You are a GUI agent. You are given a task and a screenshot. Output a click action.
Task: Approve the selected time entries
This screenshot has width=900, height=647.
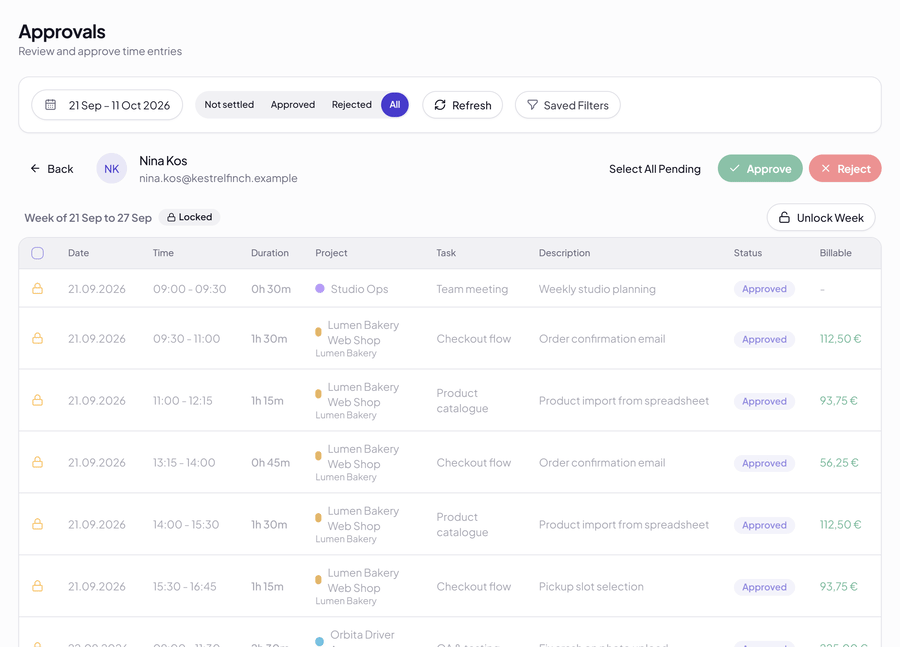(x=760, y=168)
